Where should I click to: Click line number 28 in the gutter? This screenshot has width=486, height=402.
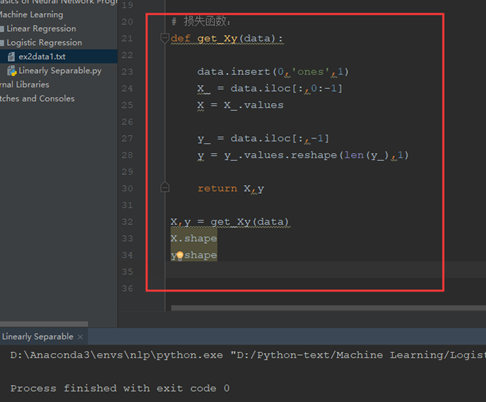point(127,155)
